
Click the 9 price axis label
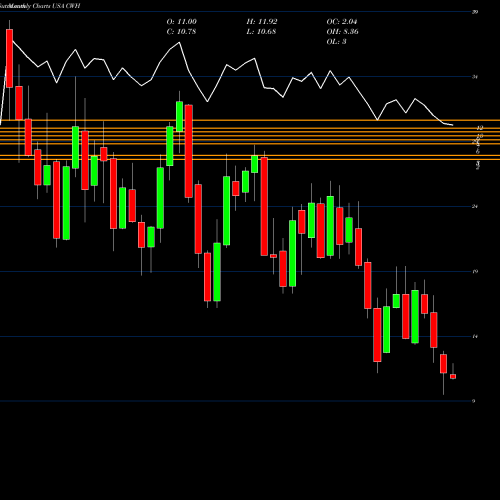pyautogui.click(x=474, y=401)
